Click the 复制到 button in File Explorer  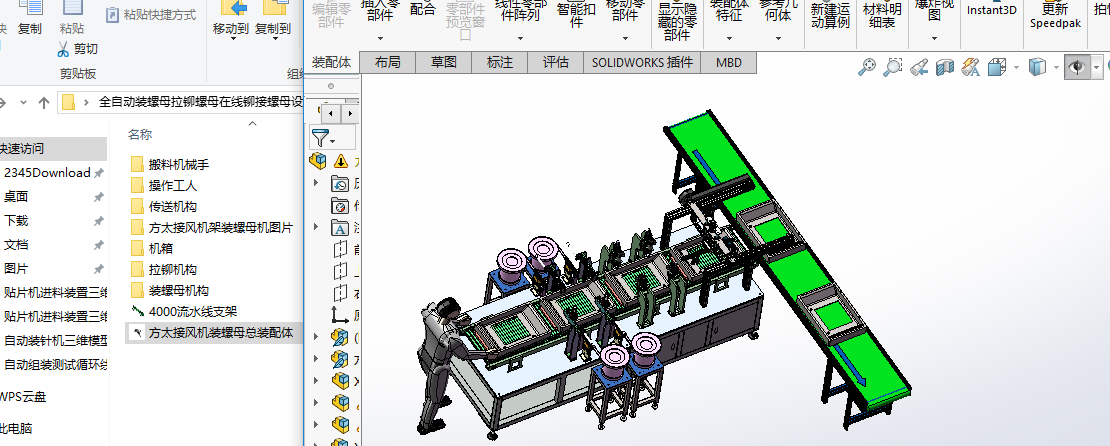(x=273, y=18)
